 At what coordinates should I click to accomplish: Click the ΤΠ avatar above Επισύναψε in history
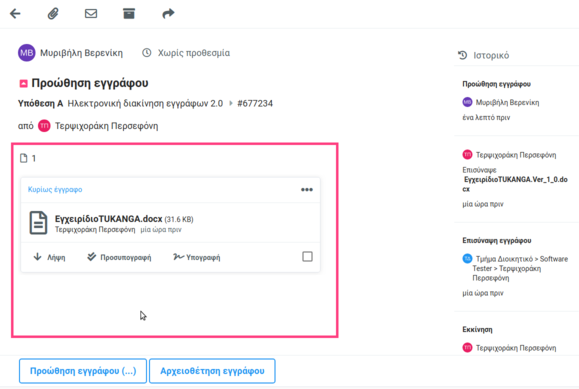pos(467,154)
